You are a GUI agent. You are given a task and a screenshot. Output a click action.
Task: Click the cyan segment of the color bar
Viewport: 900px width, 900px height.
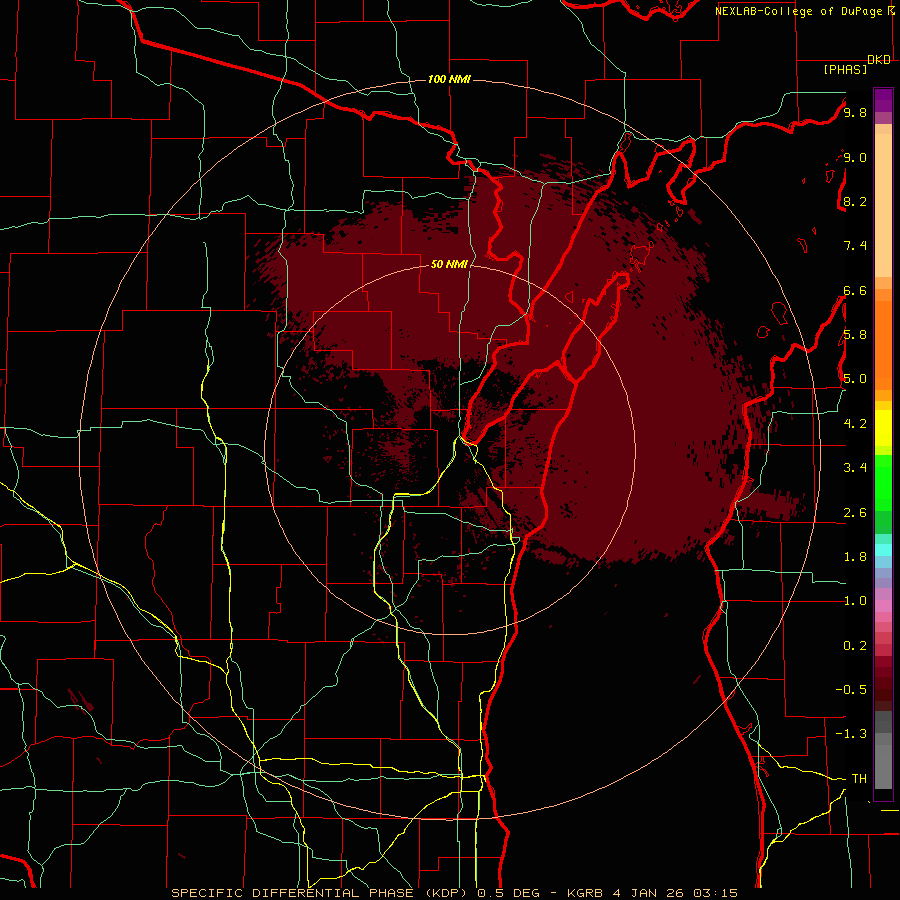[883, 550]
